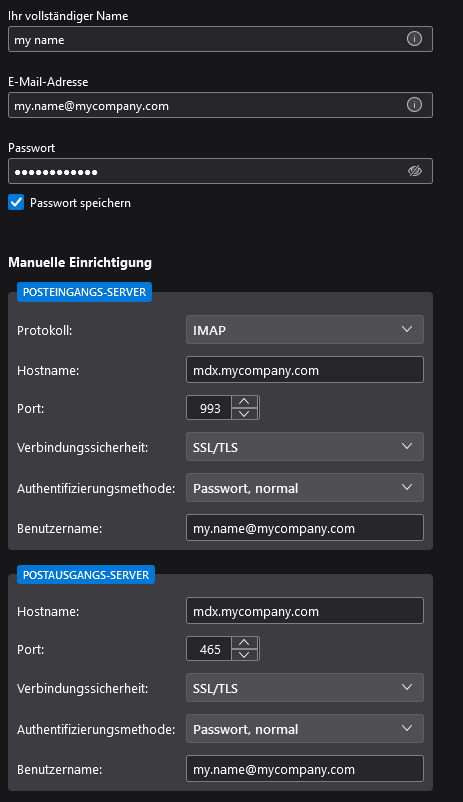
Task: Open outgoing Authentifizierungsmethode dropdown
Action: tap(305, 729)
